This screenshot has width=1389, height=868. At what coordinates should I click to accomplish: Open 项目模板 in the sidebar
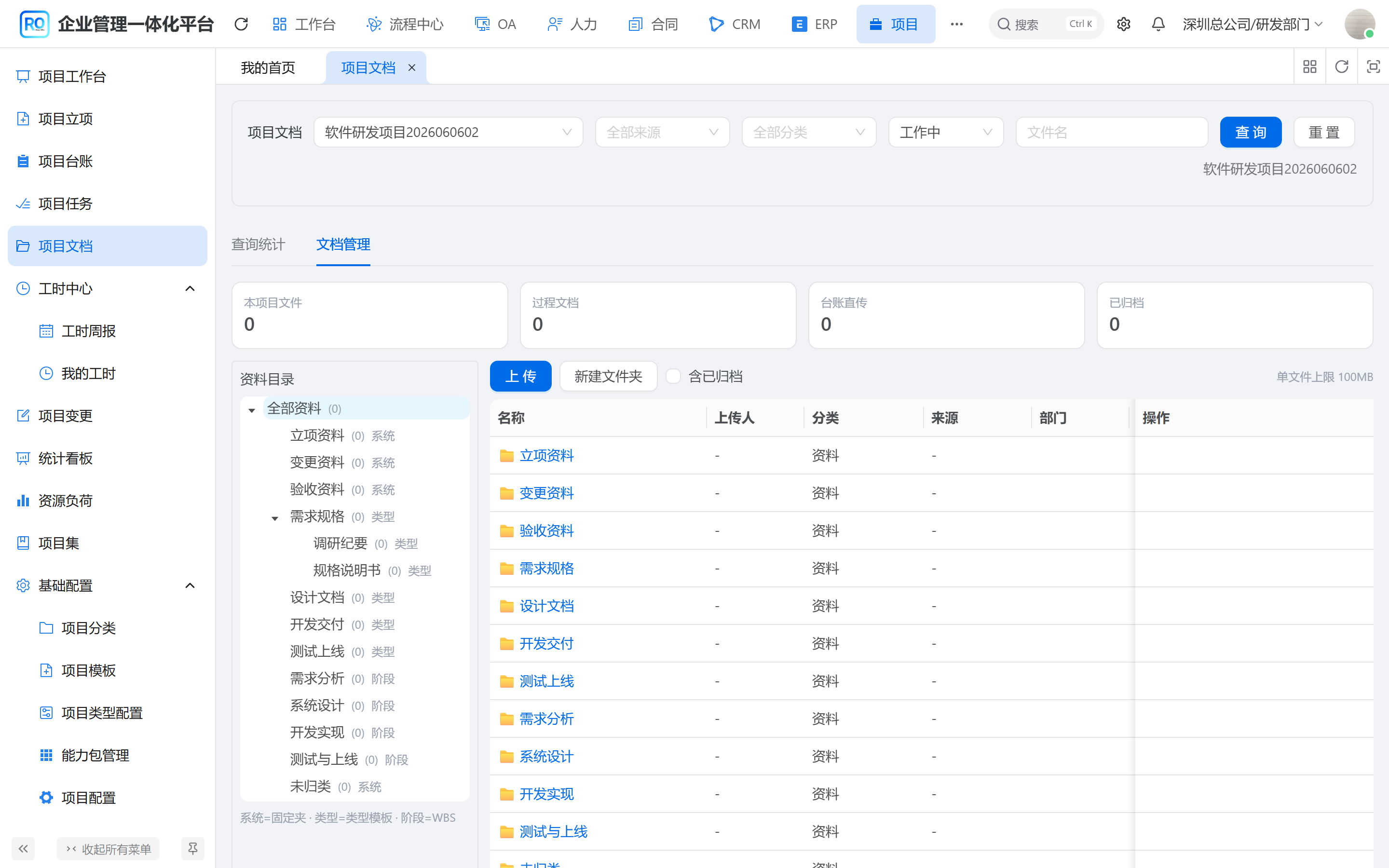[108, 670]
